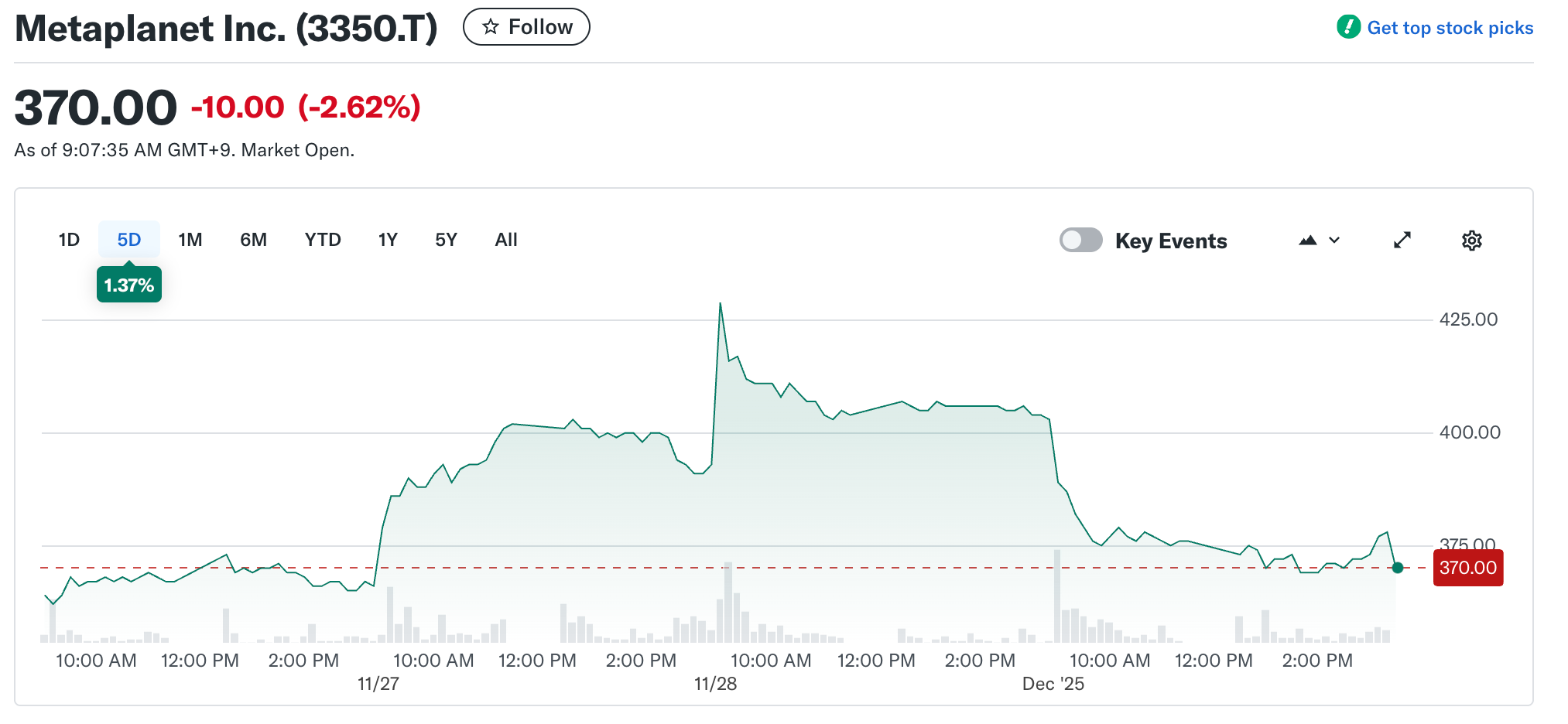Screen dimensions: 1568x724
Task: Open Get top stock picks link
Action: [x=1450, y=28]
